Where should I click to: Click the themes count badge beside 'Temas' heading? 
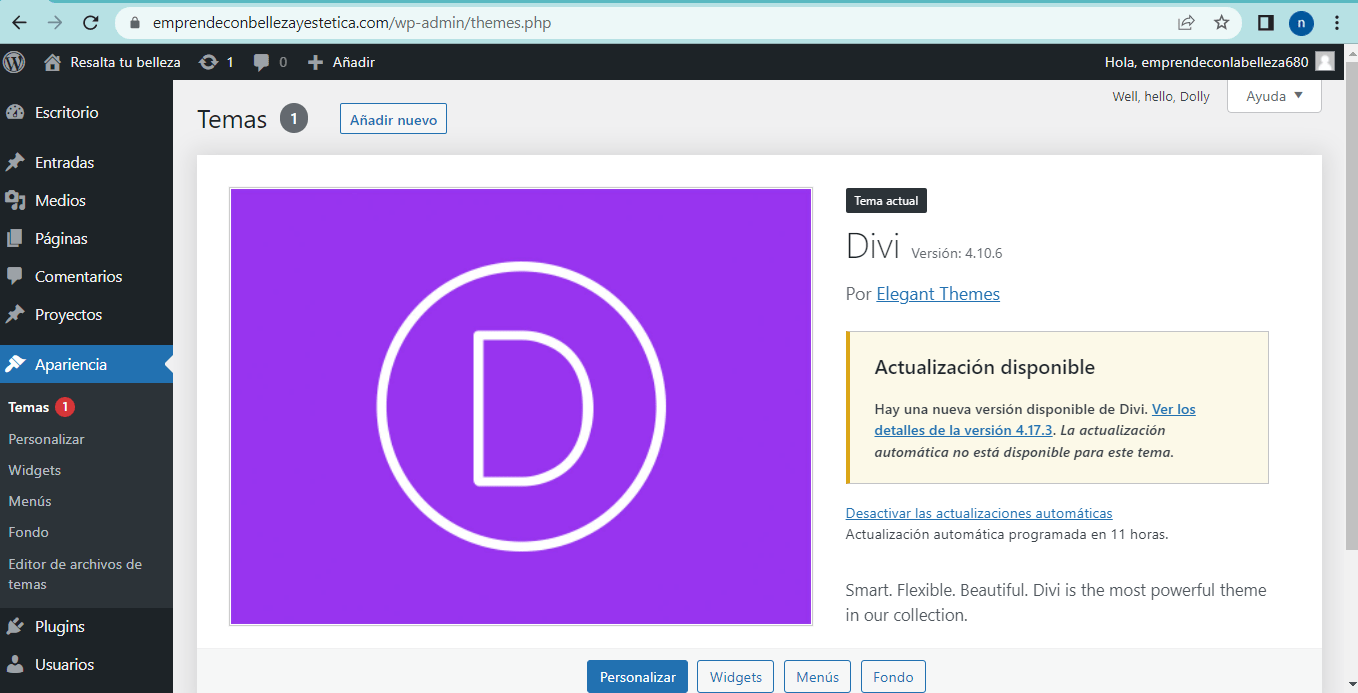[x=294, y=119]
